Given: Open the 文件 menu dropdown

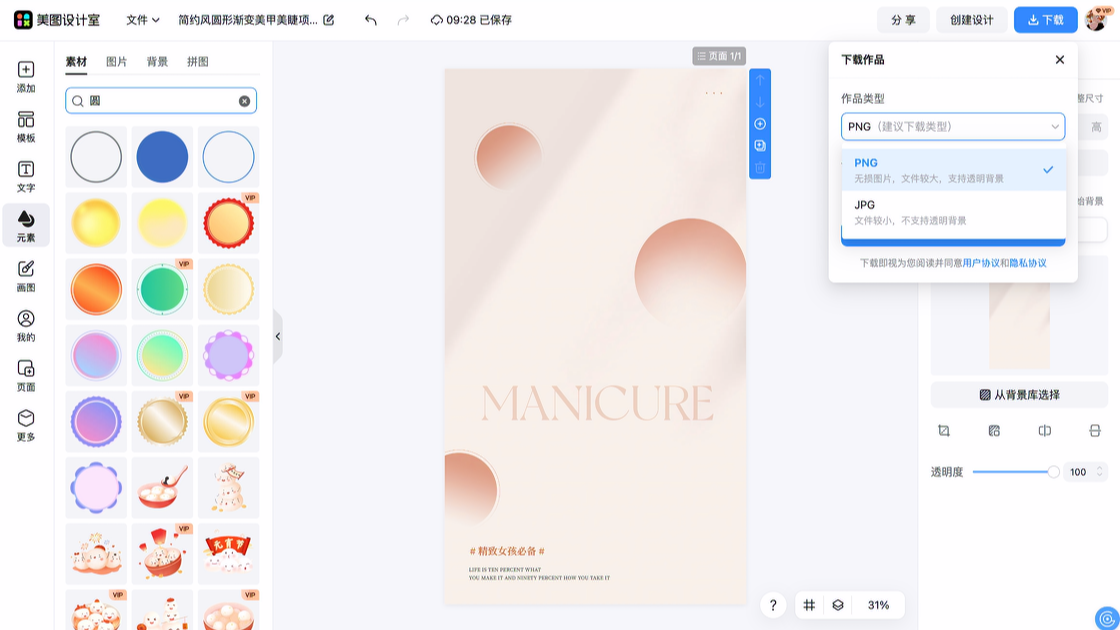Looking at the screenshot, I should click(143, 20).
